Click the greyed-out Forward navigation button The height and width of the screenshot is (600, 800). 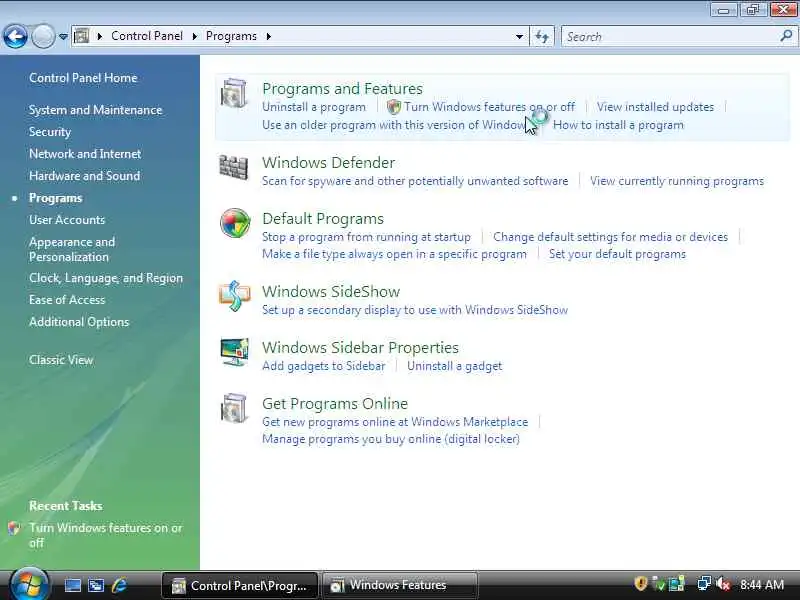point(43,37)
